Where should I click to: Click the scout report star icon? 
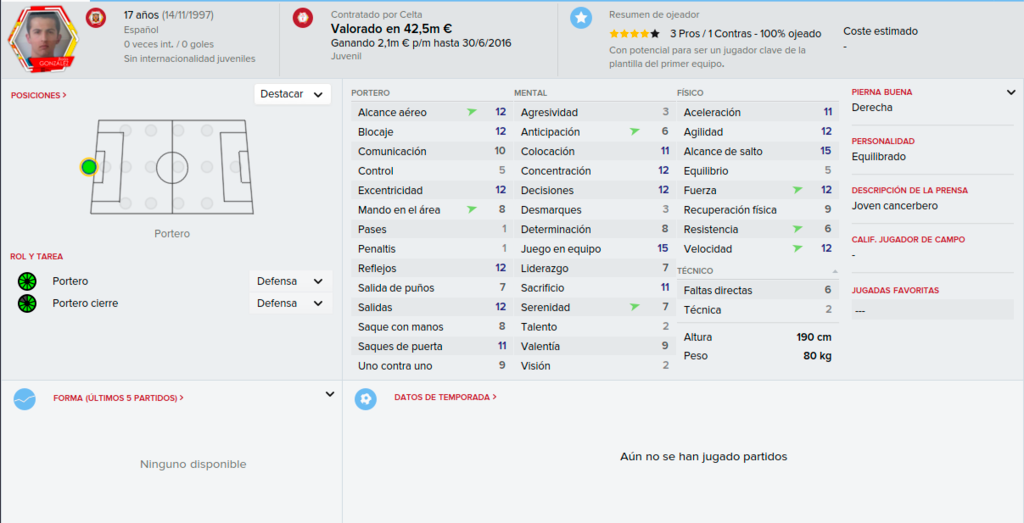[x=581, y=18]
